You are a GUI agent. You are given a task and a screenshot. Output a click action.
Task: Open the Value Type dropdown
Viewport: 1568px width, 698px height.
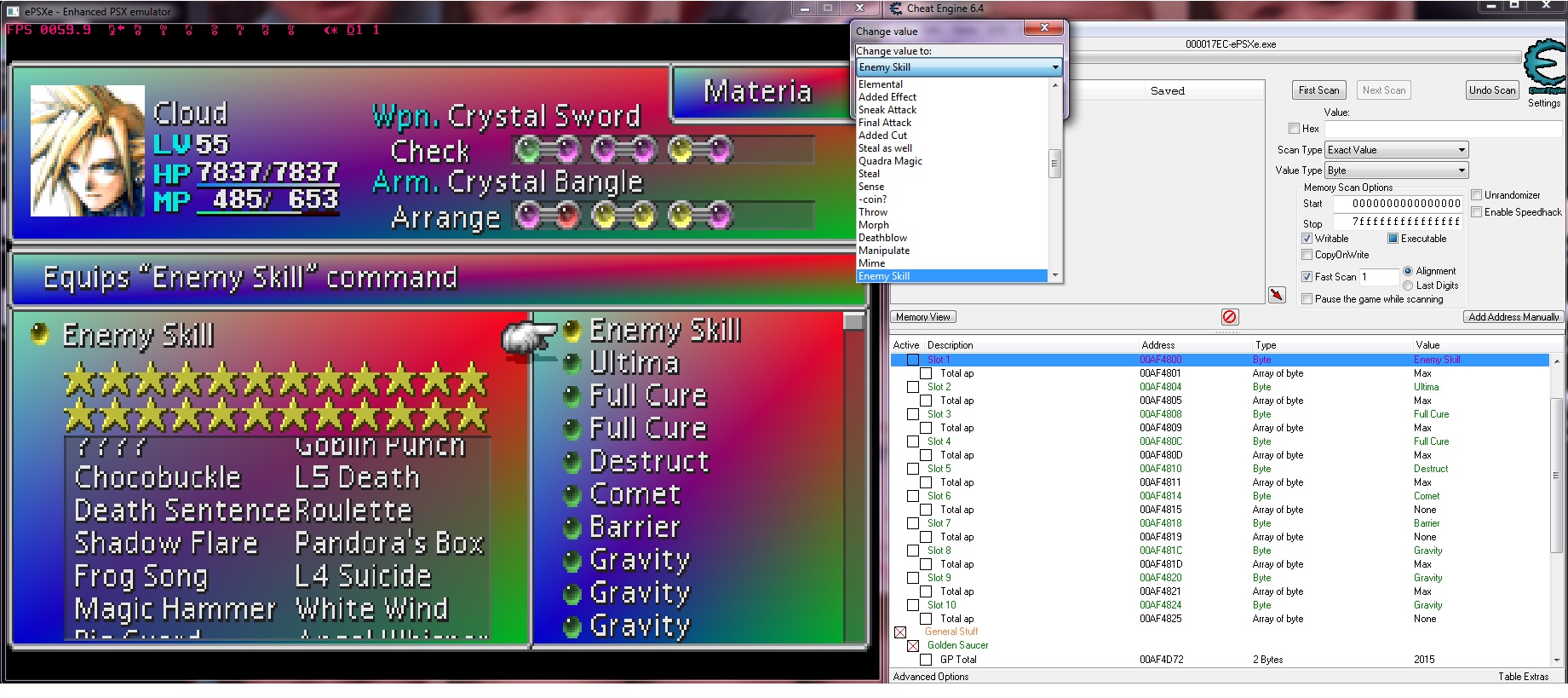(1397, 170)
